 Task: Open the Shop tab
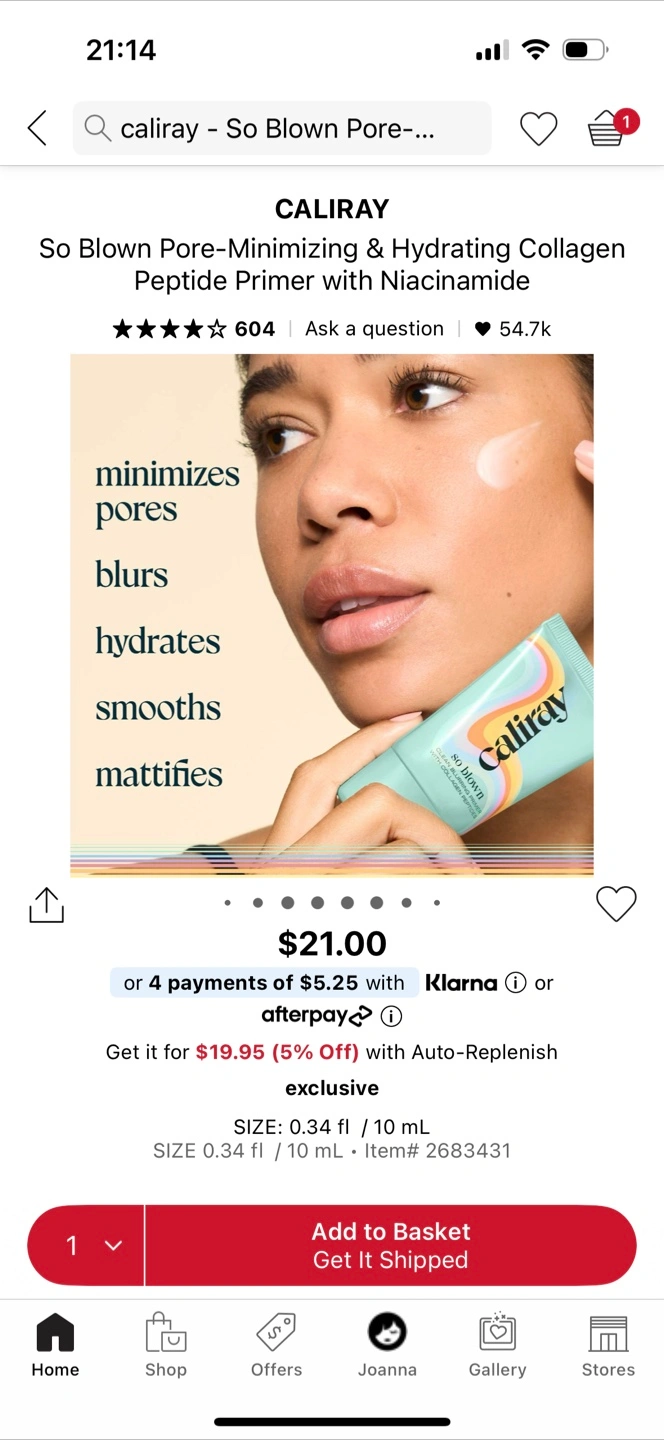click(166, 1346)
